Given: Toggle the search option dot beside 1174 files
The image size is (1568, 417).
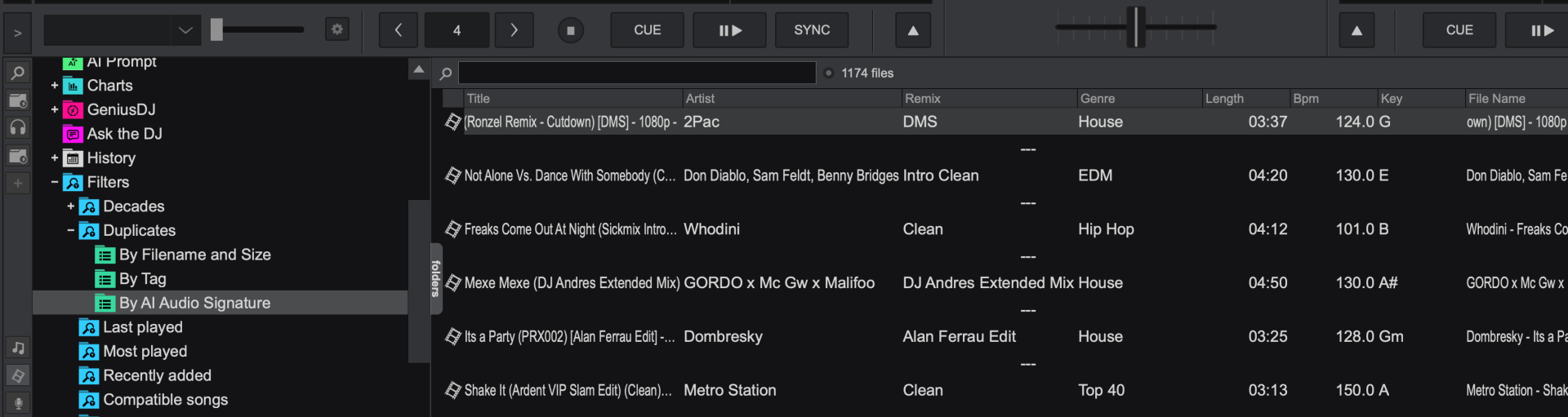Looking at the screenshot, I should 829,73.
